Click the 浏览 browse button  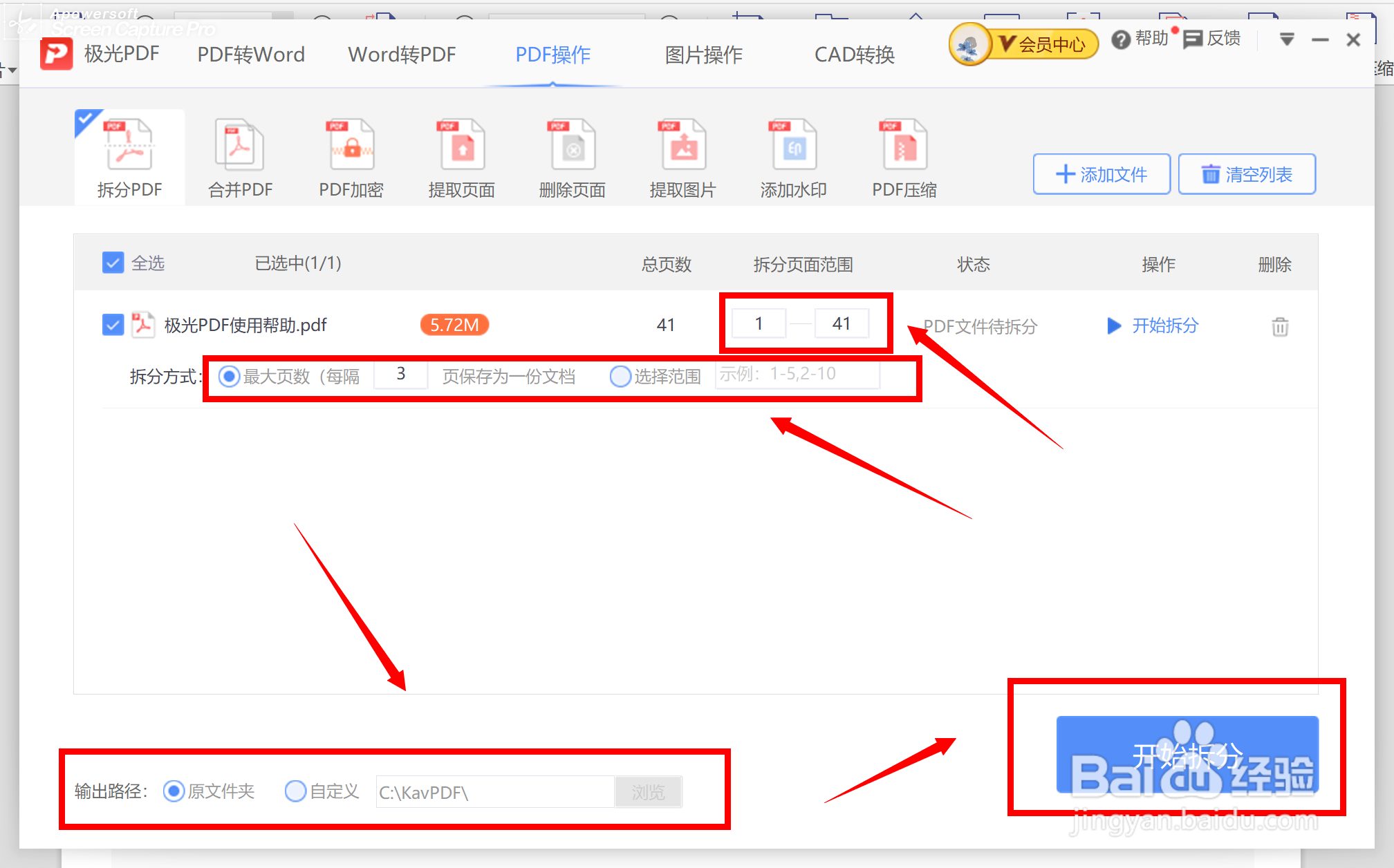(x=648, y=792)
